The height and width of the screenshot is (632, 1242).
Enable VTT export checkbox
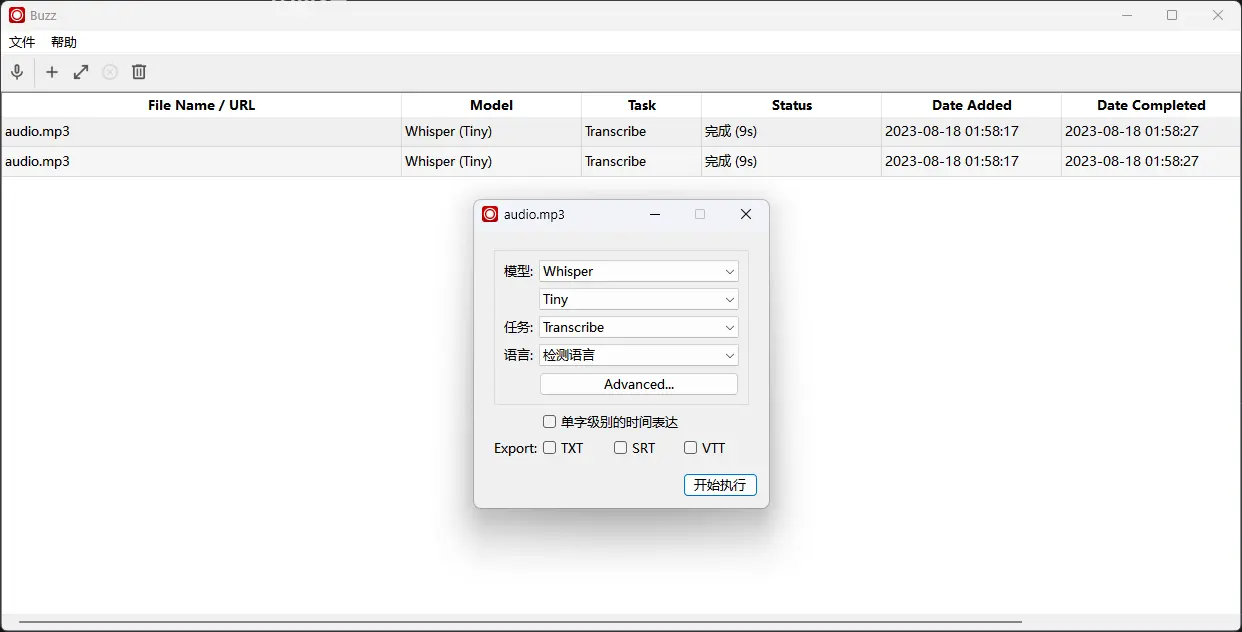pyautogui.click(x=690, y=448)
